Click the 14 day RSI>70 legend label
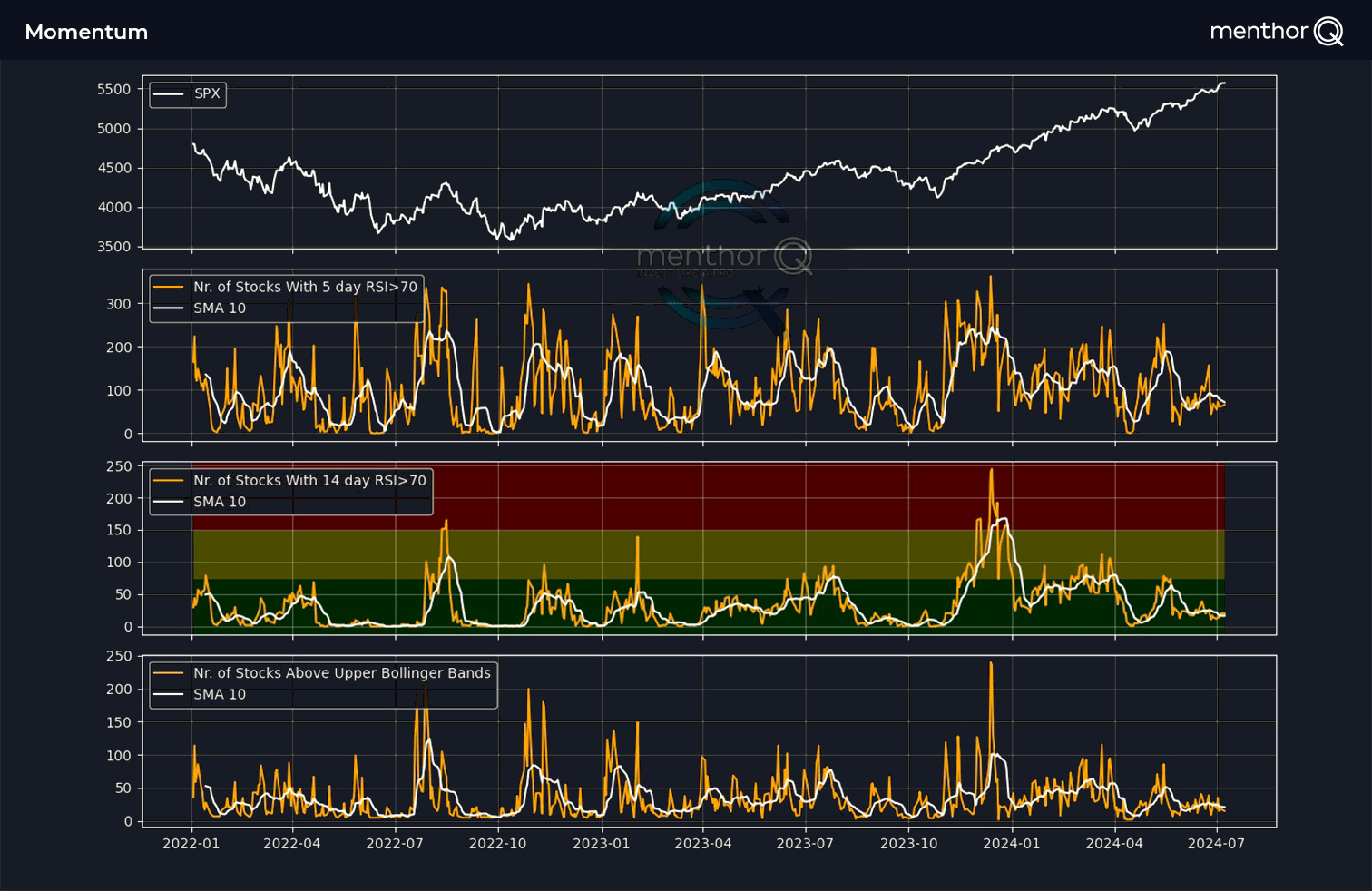1372x891 pixels. 309,481
